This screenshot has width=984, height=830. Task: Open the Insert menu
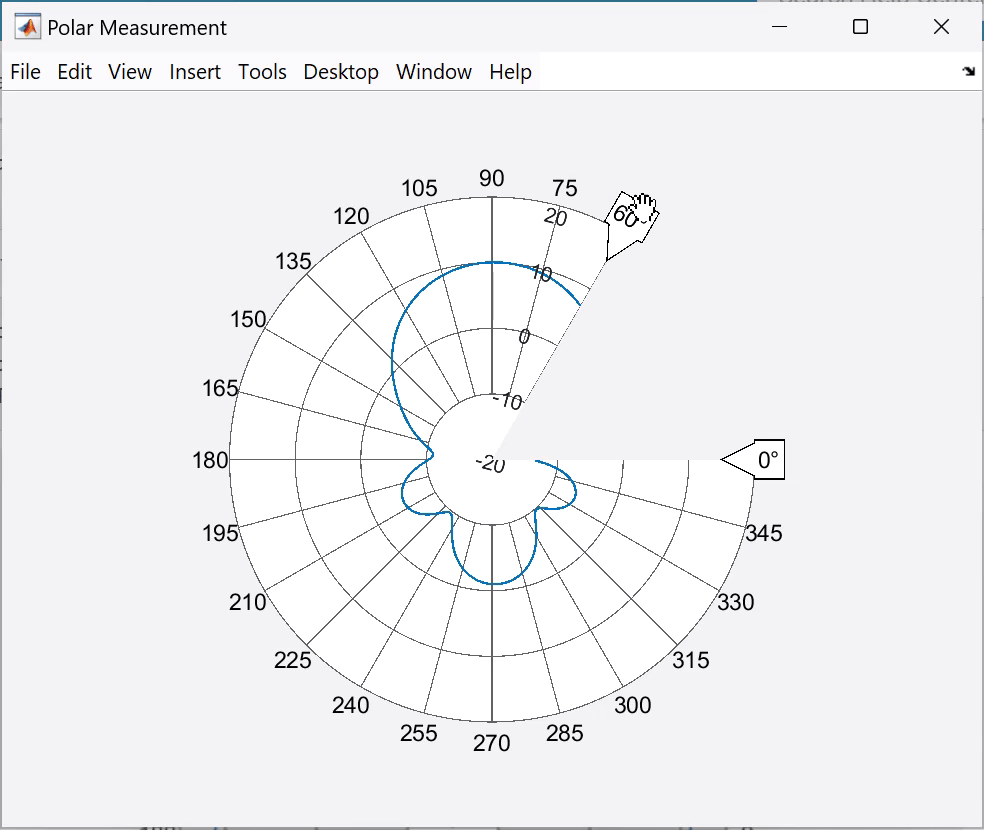(x=195, y=71)
